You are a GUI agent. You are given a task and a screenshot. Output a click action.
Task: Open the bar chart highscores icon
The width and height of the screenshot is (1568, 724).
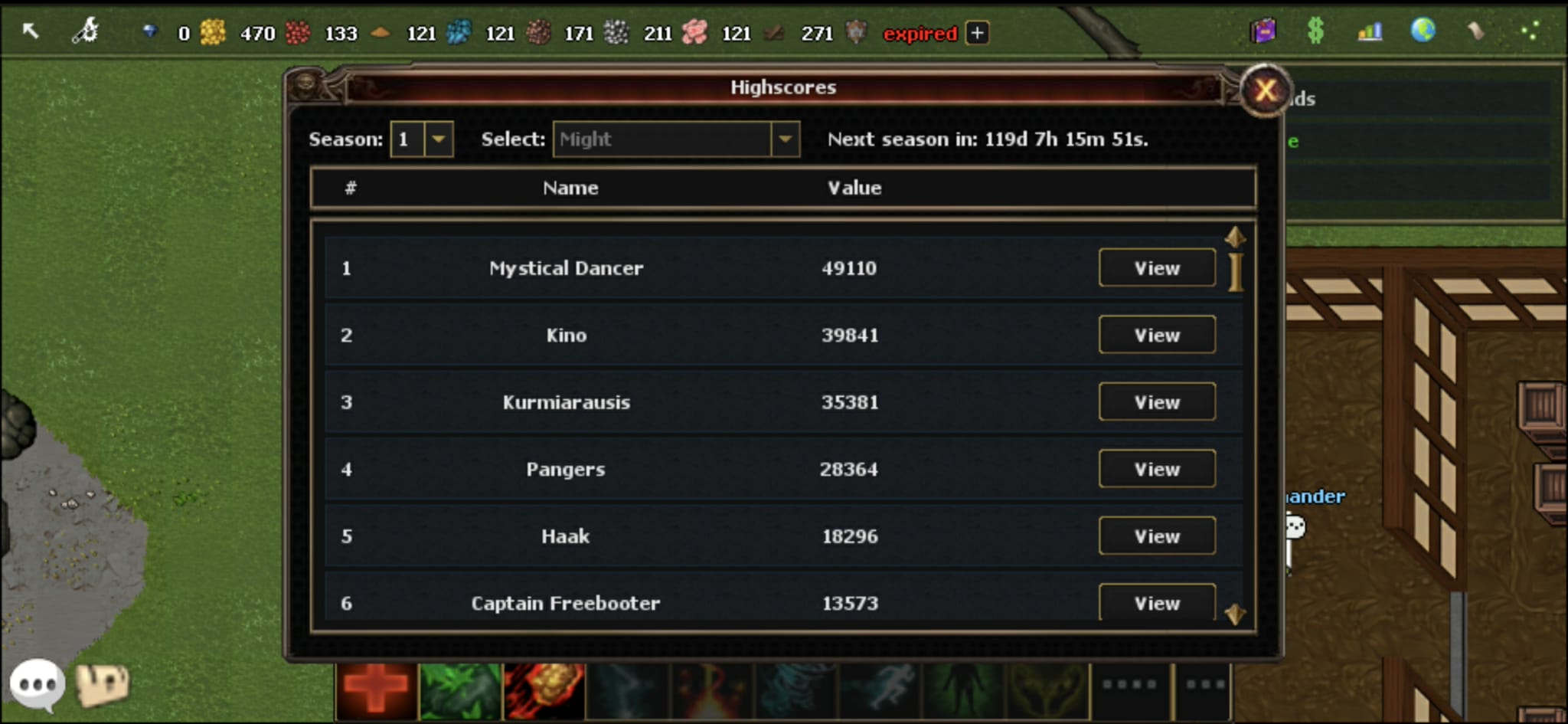(1370, 31)
